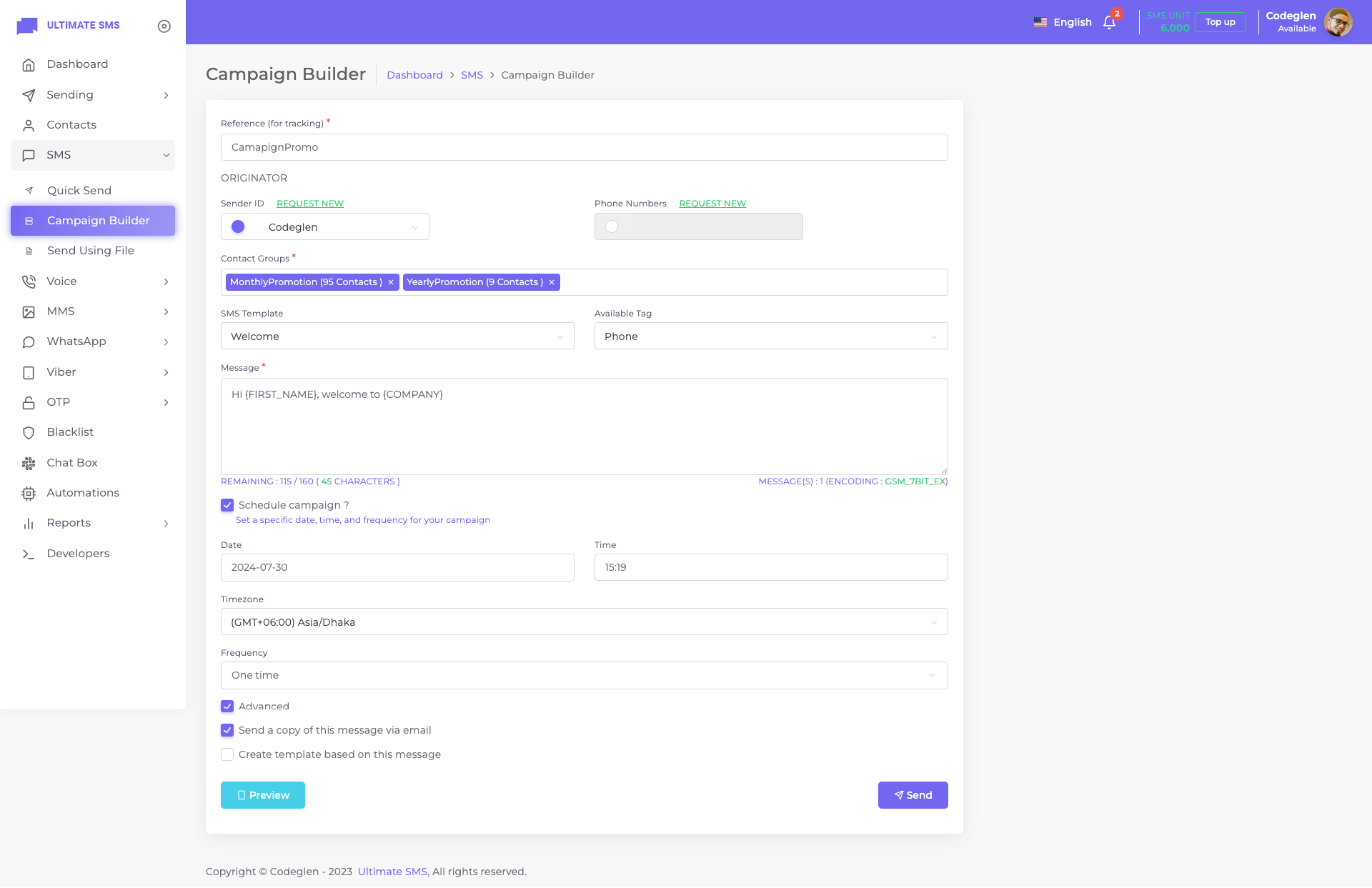
Task: Open Quick Send menu item
Action: [x=79, y=191]
